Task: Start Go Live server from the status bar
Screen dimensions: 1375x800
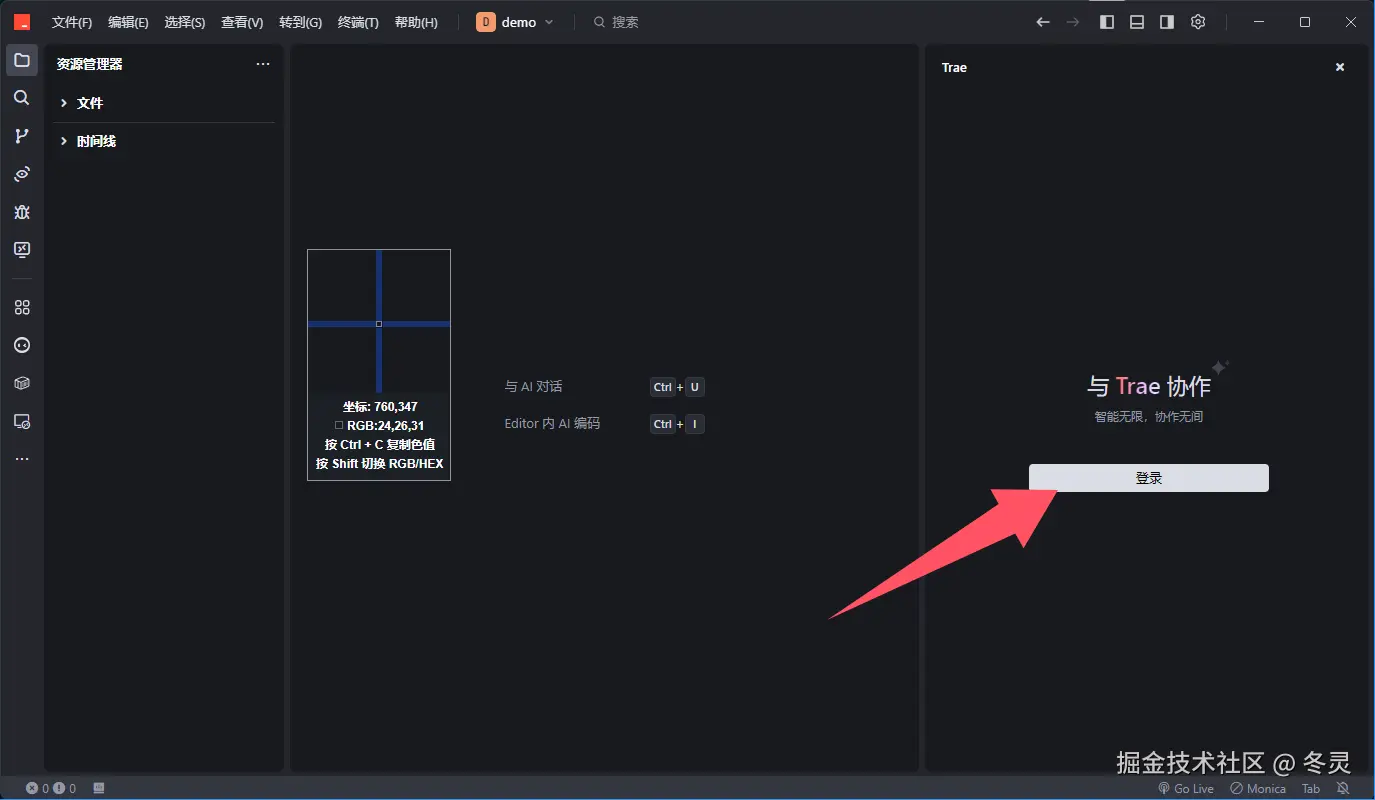Action: click(1186, 788)
